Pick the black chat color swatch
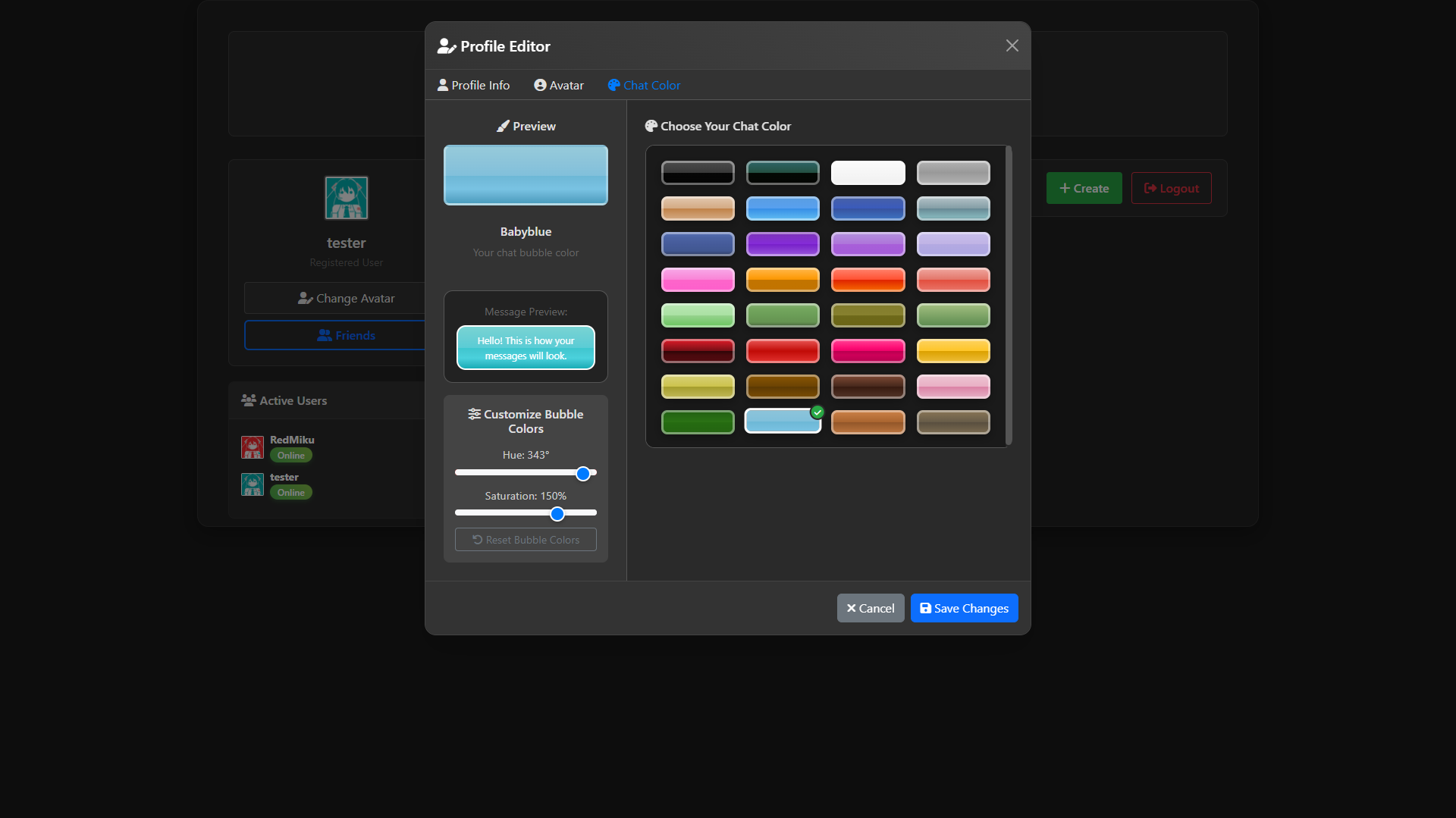 pyautogui.click(x=698, y=173)
